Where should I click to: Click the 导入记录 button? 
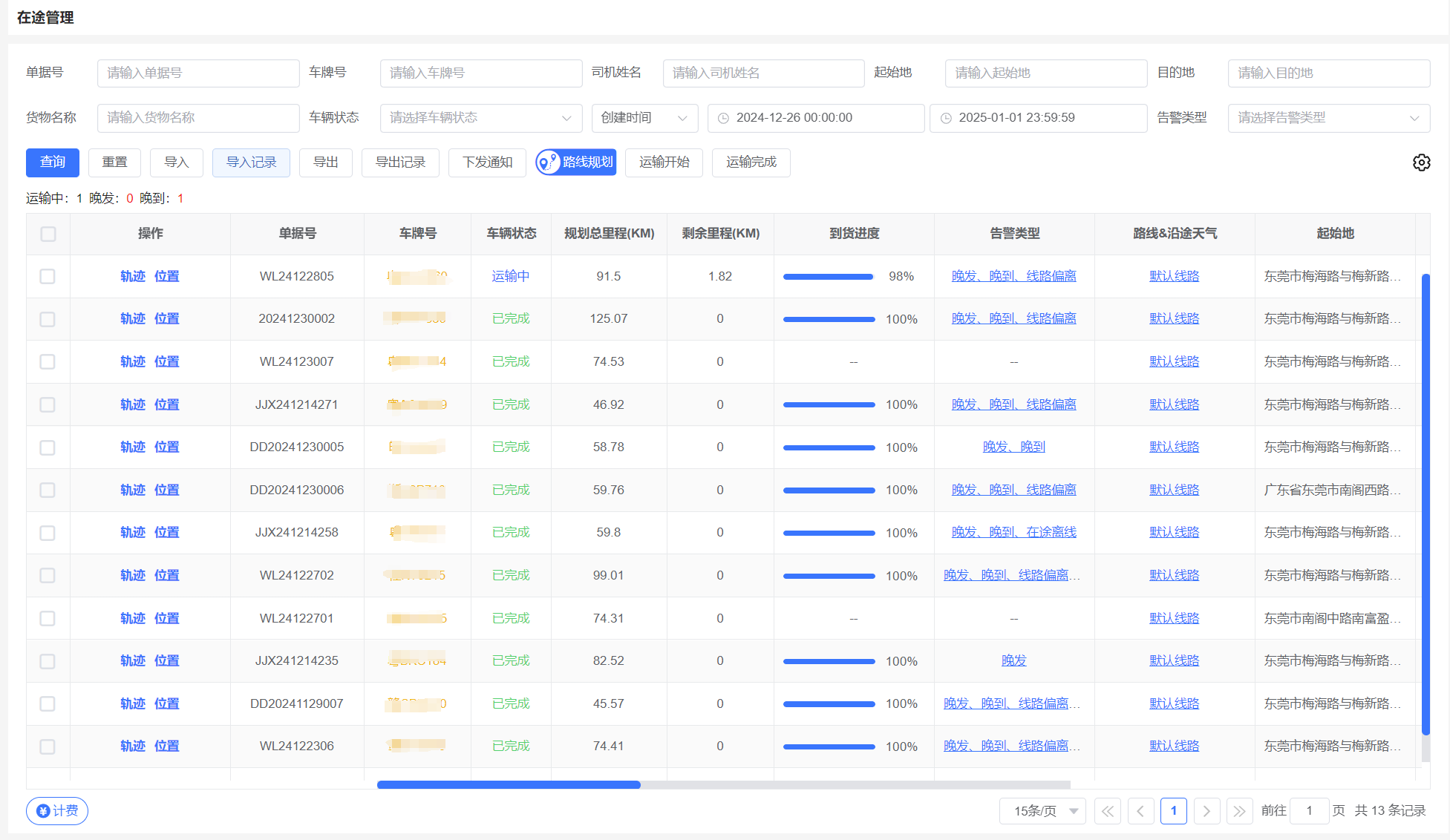pos(251,163)
